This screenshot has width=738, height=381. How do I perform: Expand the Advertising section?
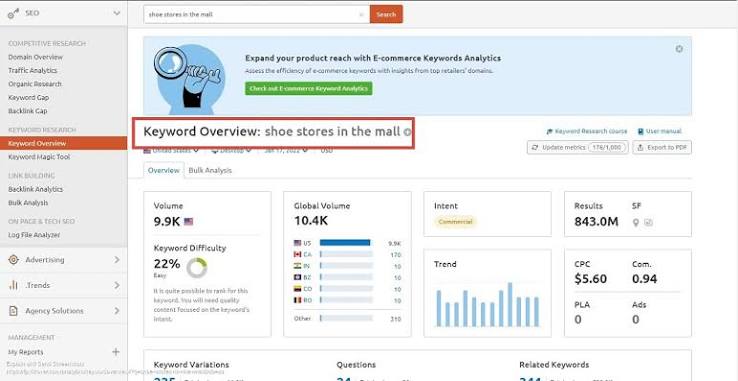(117, 259)
